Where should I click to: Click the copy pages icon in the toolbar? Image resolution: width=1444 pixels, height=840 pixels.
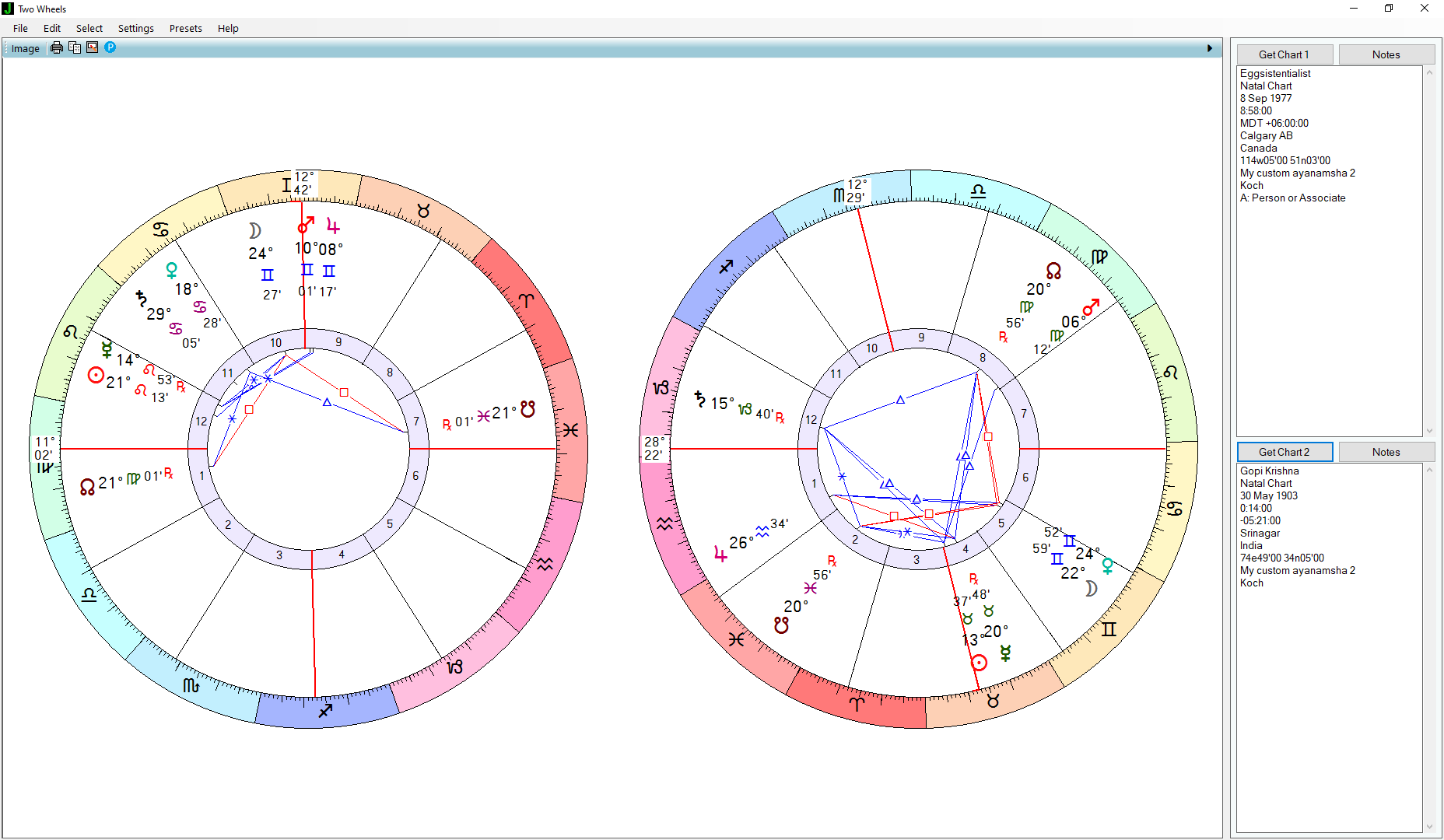[x=75, y=48]
